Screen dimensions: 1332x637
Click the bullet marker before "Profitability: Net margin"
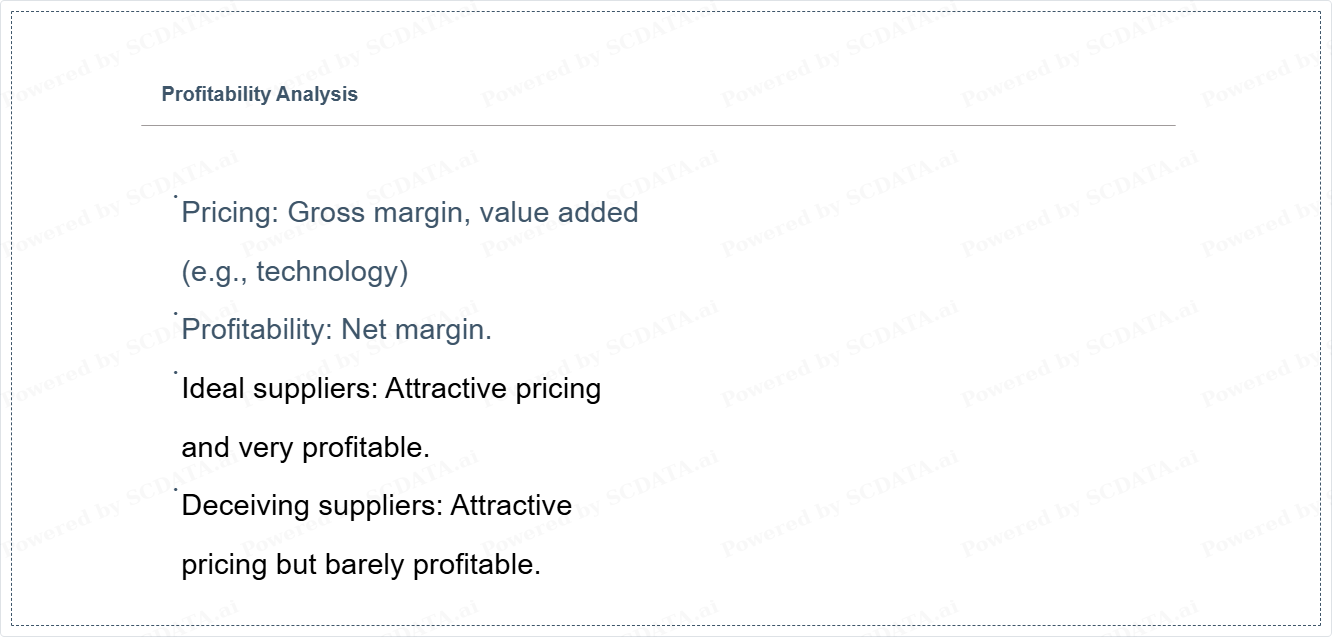[176, 313]
